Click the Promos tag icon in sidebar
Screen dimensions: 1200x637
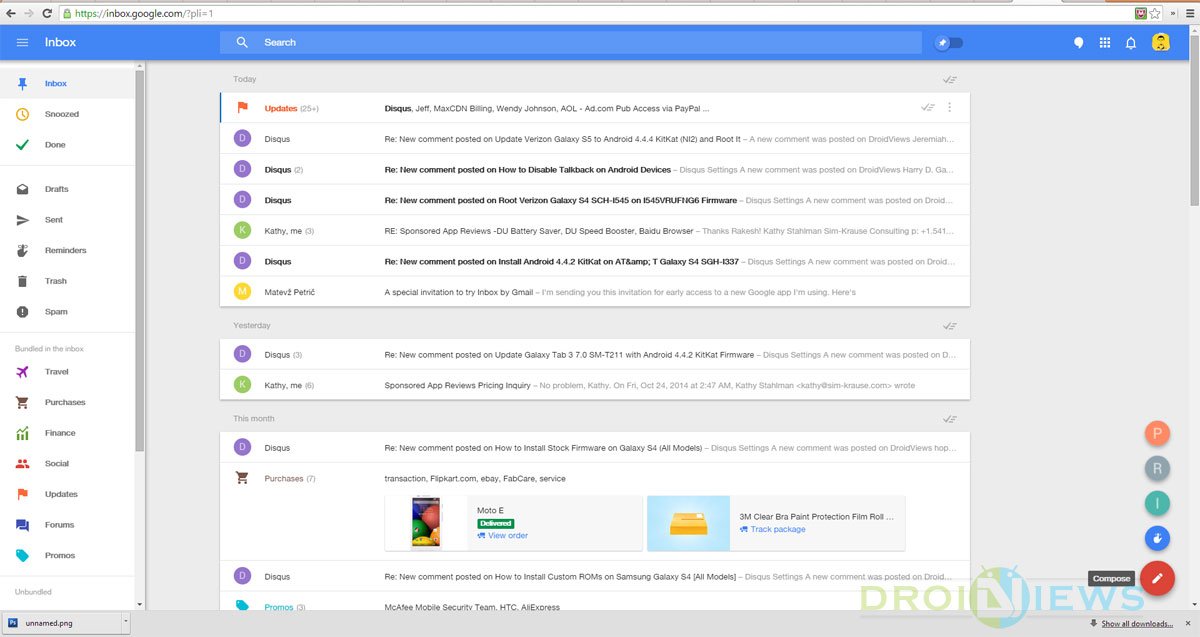pyautogui.click(x=22, y=555)
